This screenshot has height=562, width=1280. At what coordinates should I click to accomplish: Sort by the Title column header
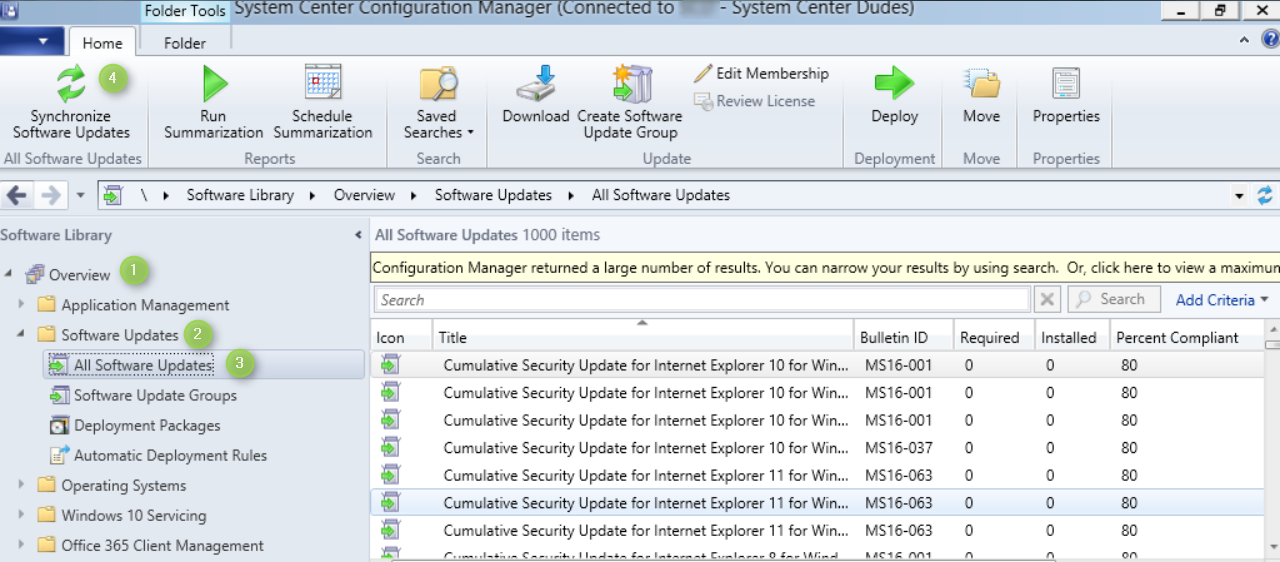coord(643,337)
